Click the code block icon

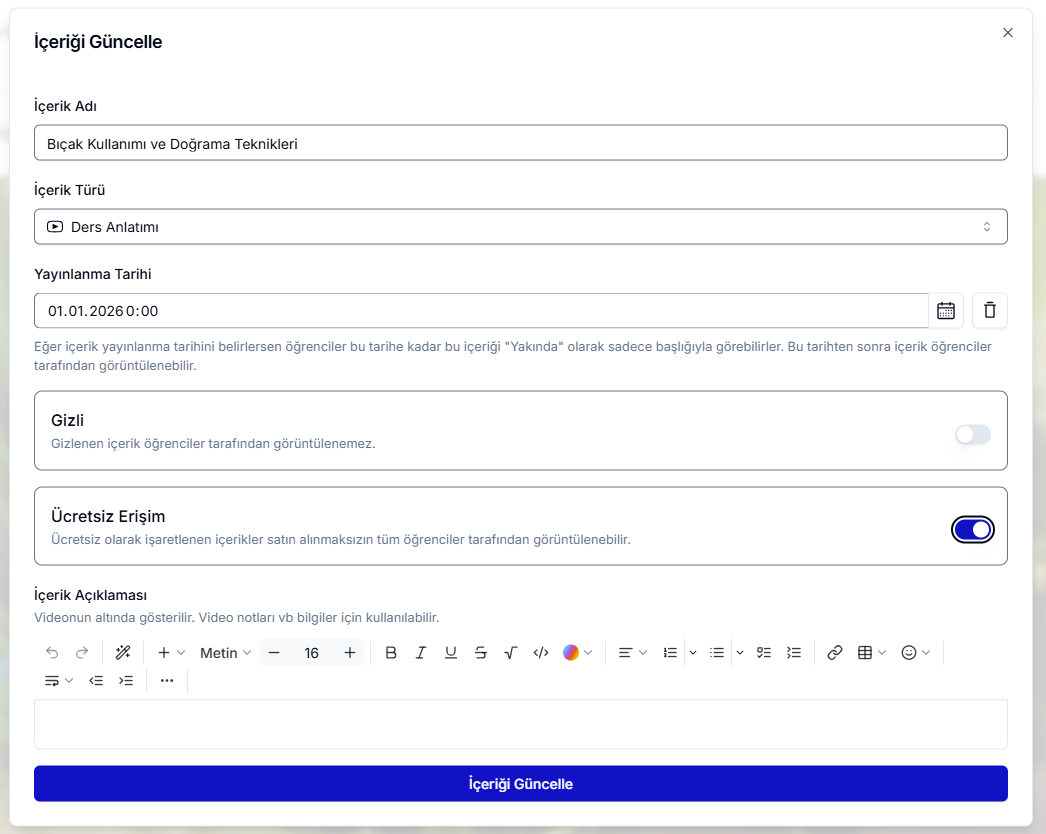pyautogui.click(x=541, y=653)
